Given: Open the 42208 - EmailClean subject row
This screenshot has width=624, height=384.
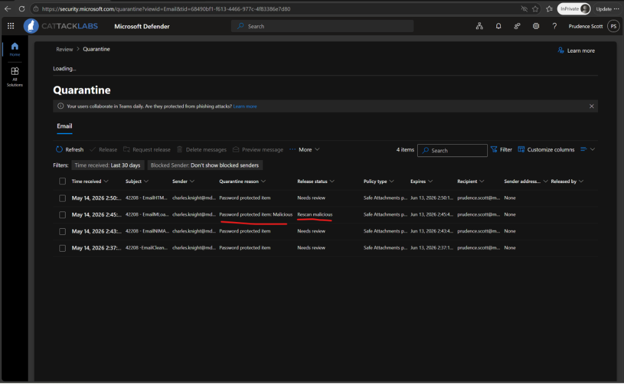Looking at the screenshot, I should pyautogui.click(x=146, y=248).
